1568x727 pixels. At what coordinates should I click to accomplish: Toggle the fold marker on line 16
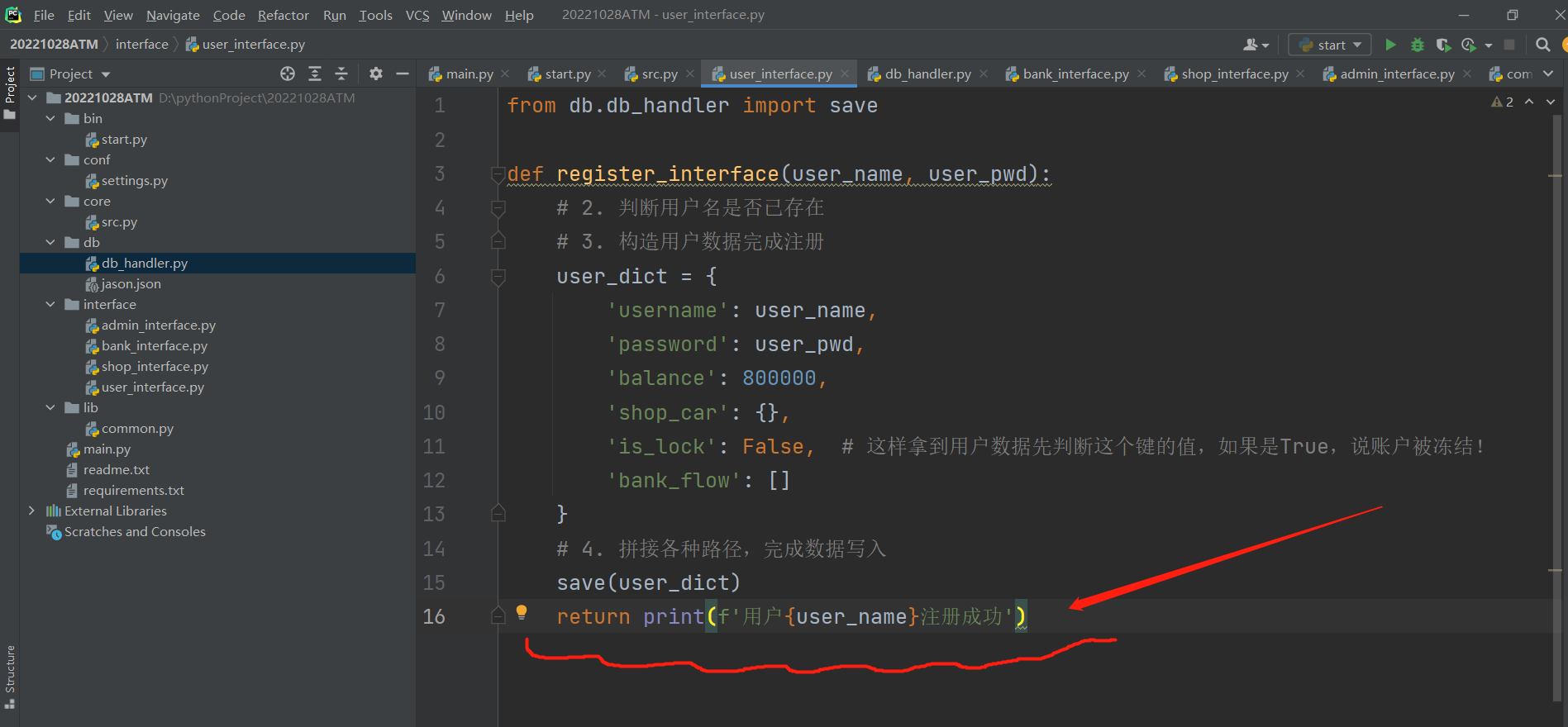tap(498, 616)
